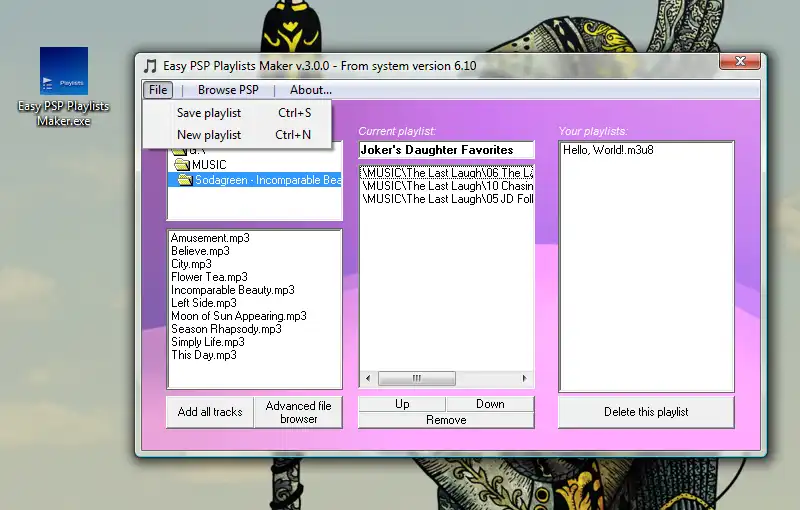Click the Add all tracks button
This screenshot has height=510, width=800.
210,412
